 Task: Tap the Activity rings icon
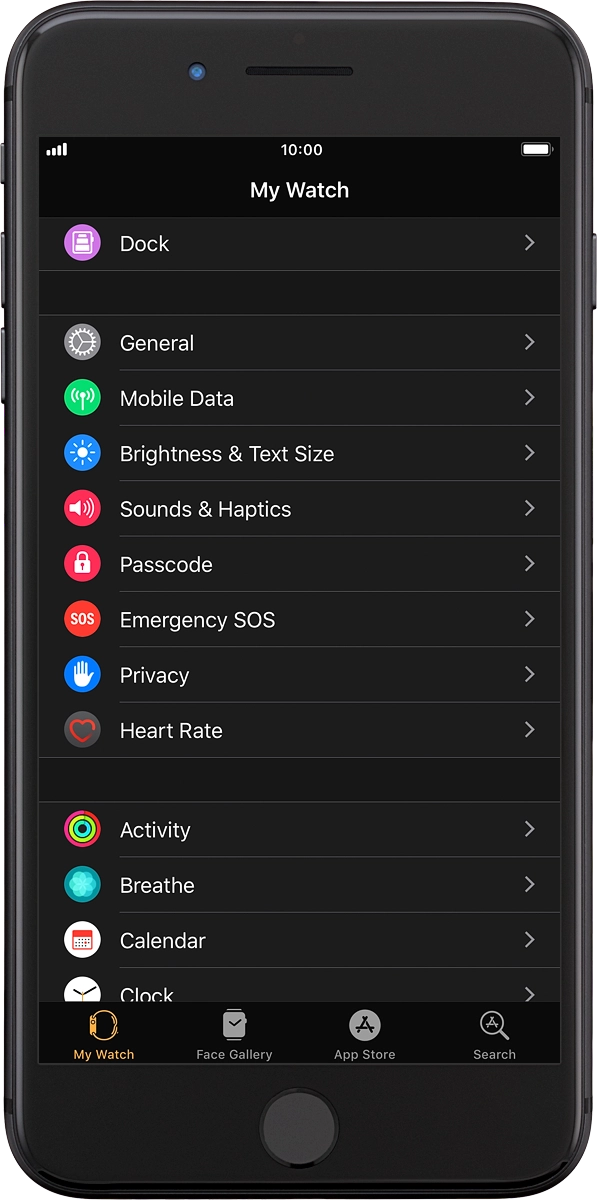point(82,829)
